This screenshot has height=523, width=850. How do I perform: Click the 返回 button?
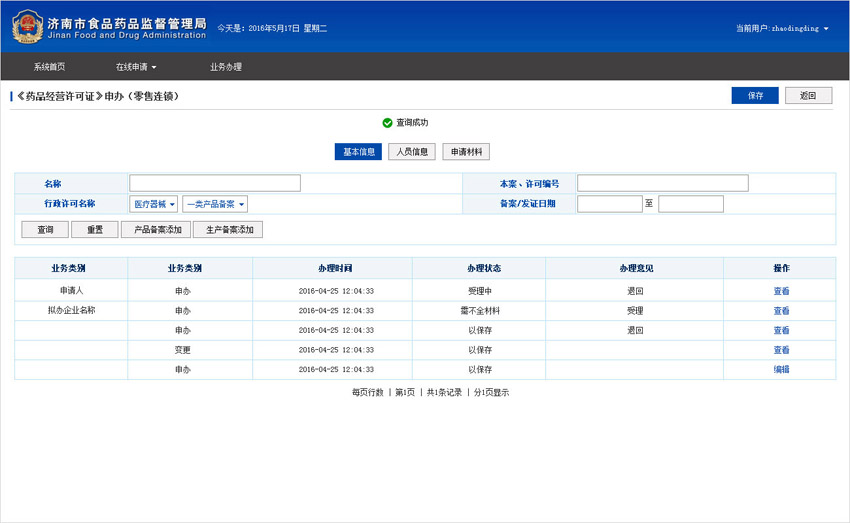(808, 96)
